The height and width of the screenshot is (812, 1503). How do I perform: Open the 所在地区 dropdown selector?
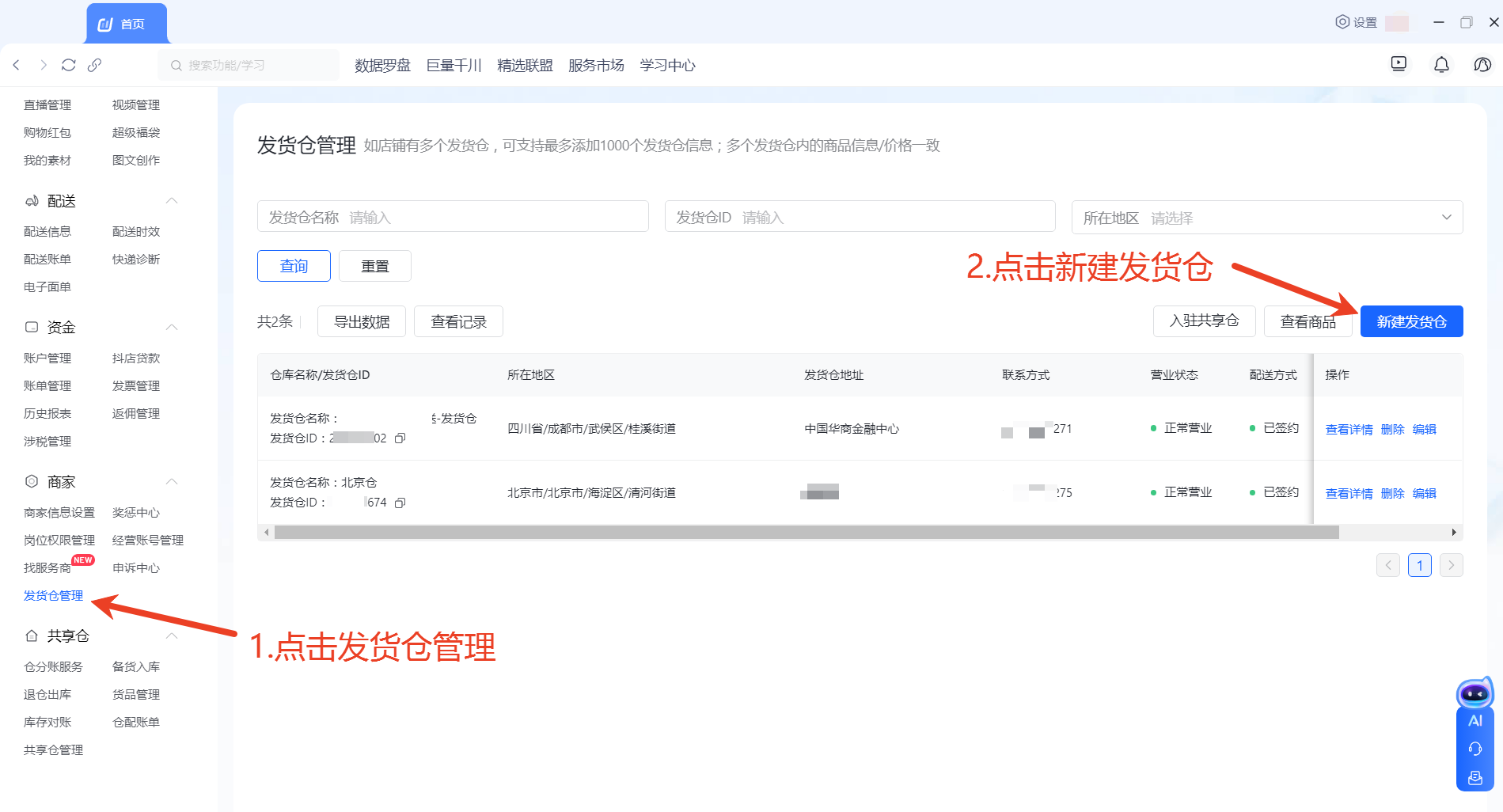(1266, 218)
